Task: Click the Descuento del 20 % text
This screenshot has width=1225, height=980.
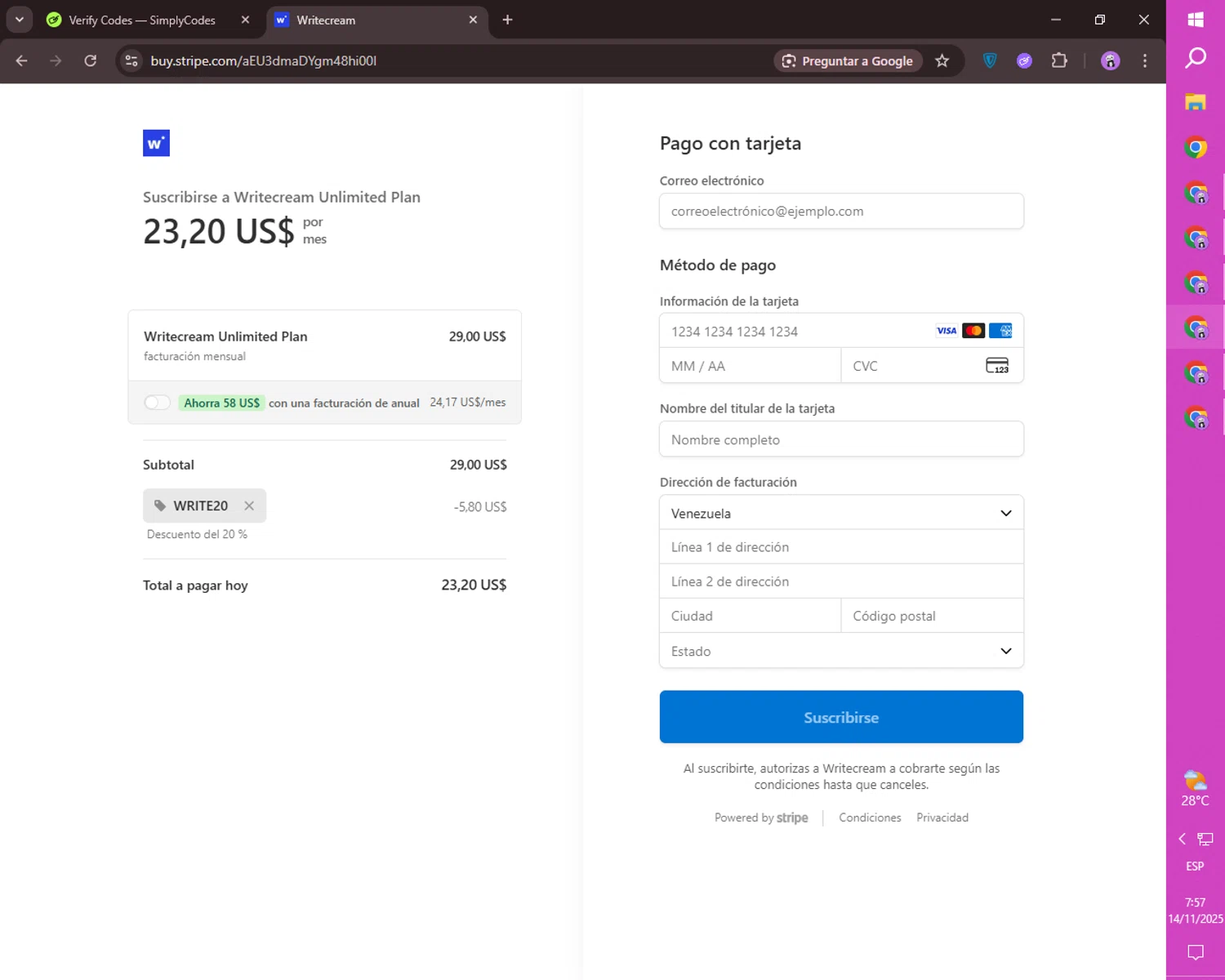Action: coord(197,534)
